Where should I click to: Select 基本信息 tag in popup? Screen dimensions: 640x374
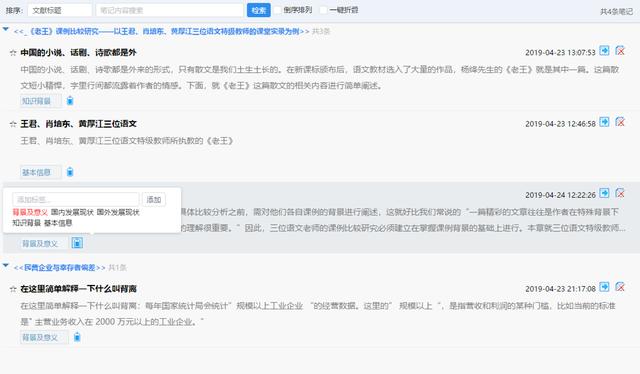(x=58, y=223)
